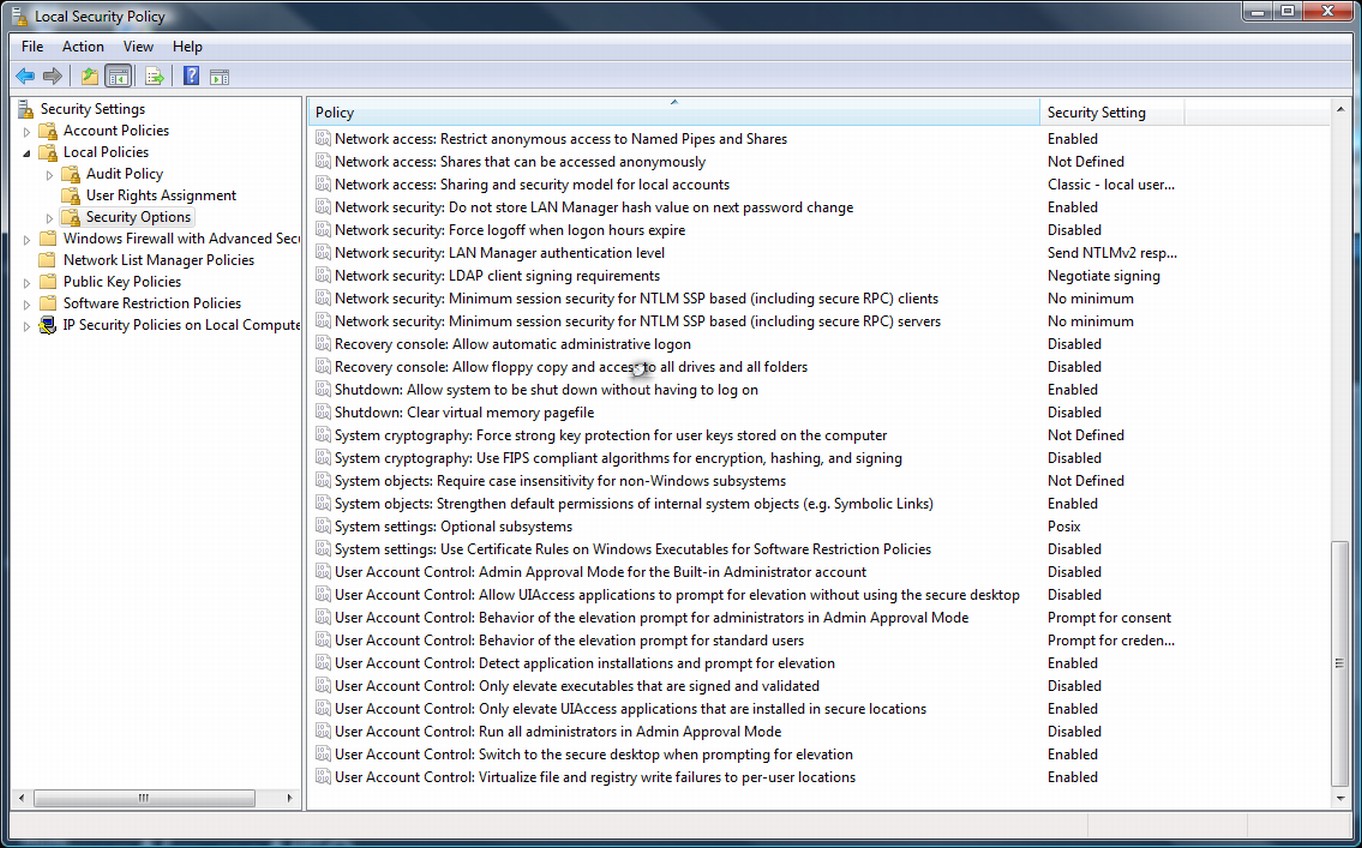Viewport: 1362px width, 848px height.
Task: Select Network security: LAN Manager authentication level policy
Action: [x=499, y=253]
